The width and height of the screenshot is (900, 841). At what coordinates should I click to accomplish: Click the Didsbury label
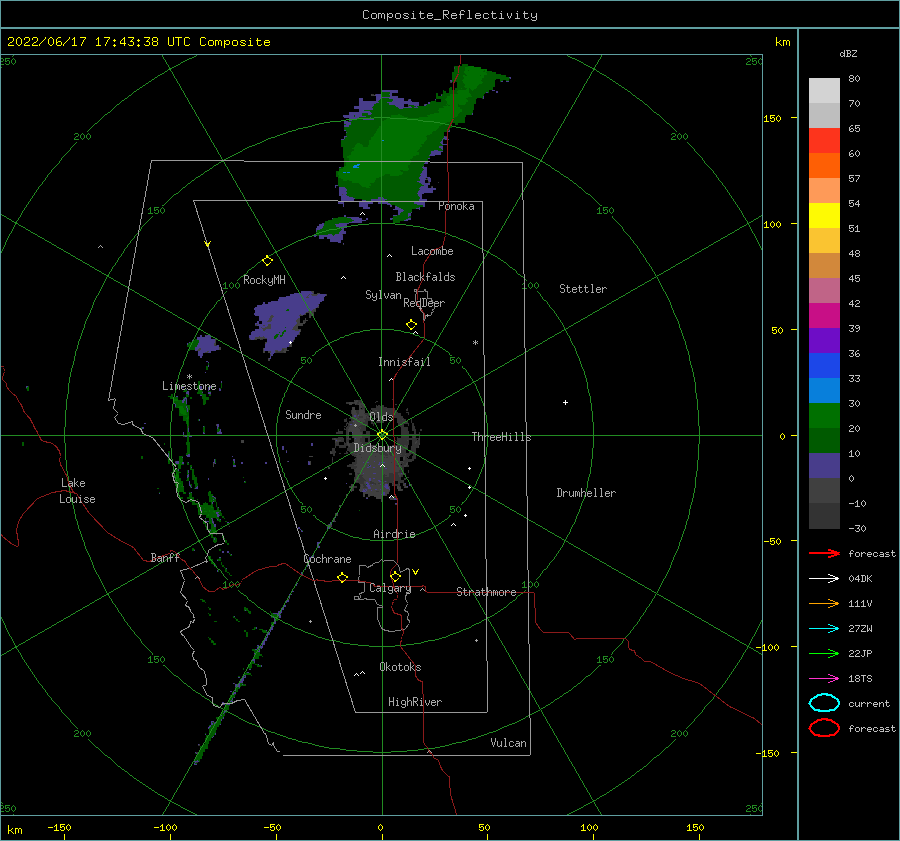pos(377,448)
